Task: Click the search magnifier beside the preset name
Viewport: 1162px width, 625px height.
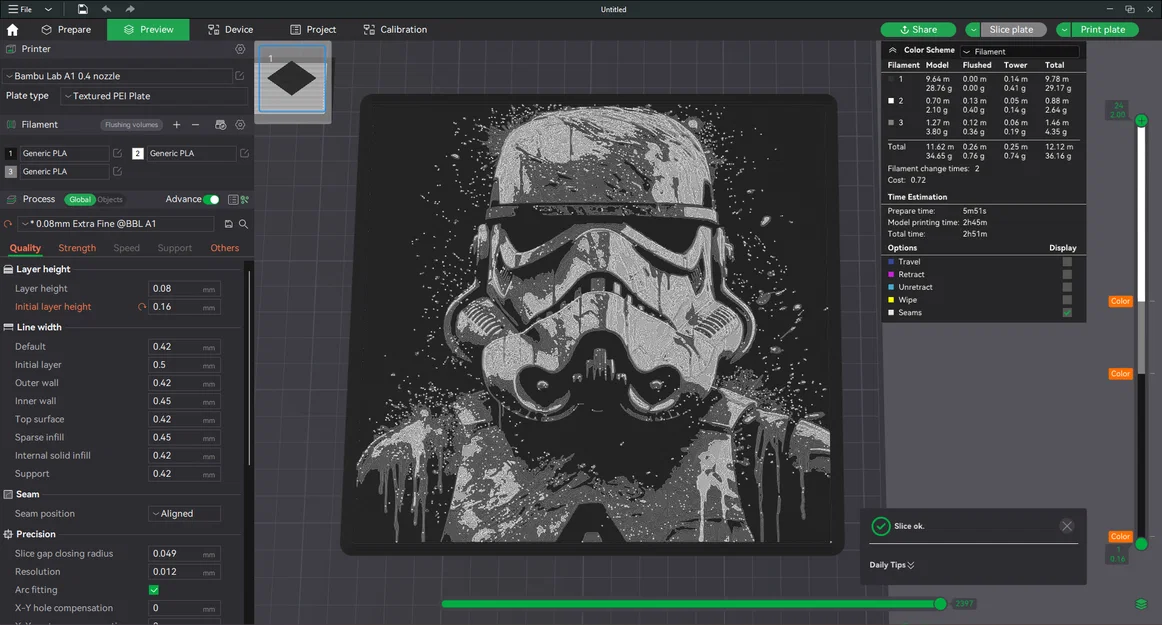Action: (x=243, y=224)
